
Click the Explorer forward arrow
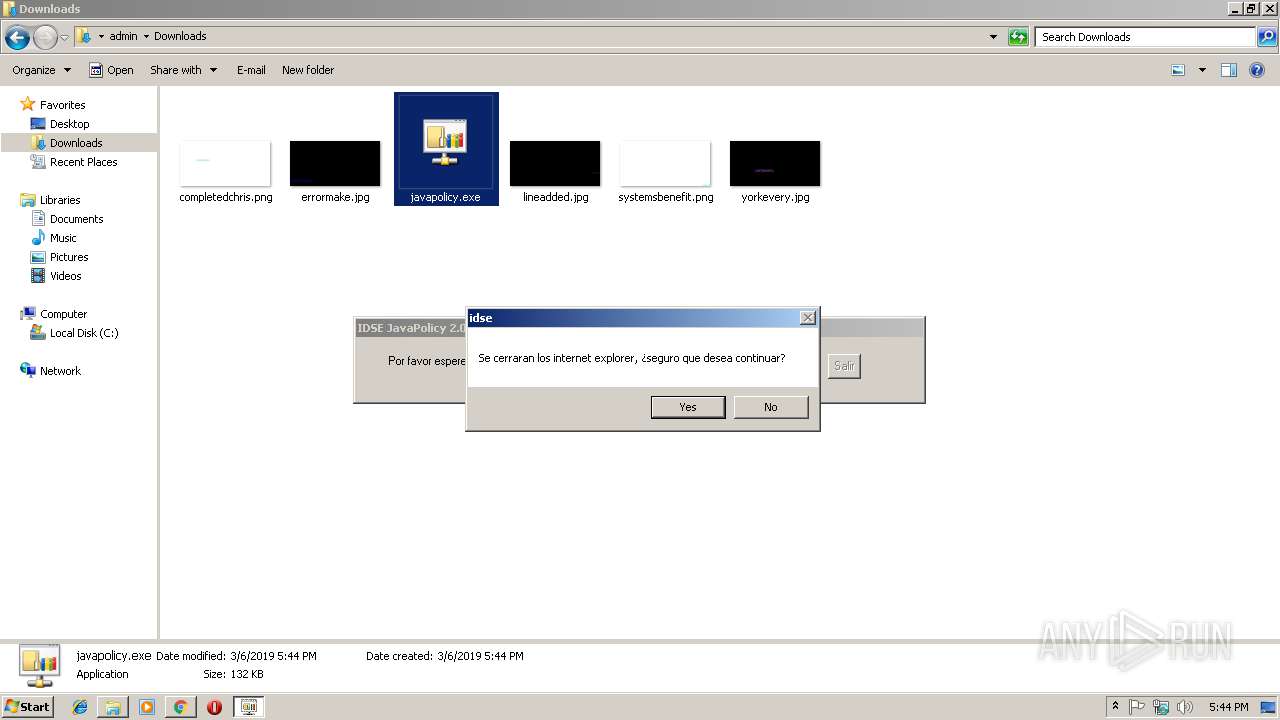(45, 38)
